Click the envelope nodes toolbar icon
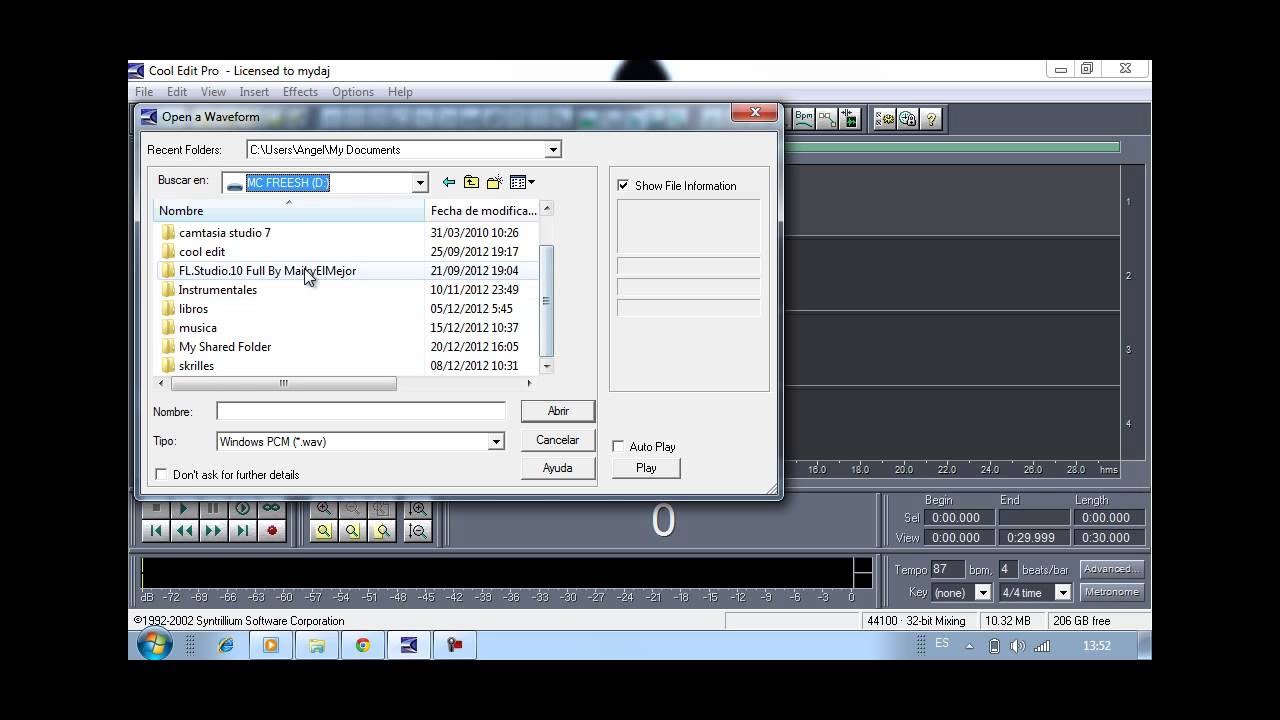The width and height of the screenshot is (1280, 720). [x=827, y=118]
